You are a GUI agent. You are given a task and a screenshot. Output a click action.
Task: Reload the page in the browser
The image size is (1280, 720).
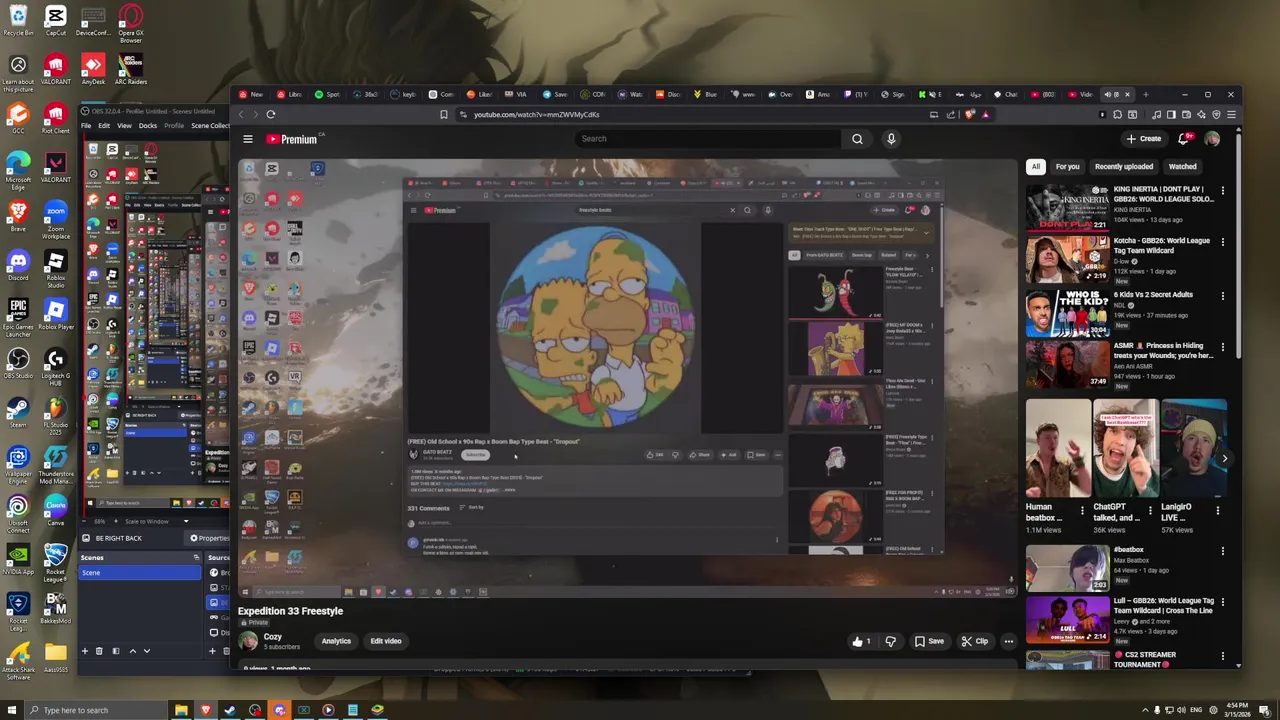tap(270, 114)
